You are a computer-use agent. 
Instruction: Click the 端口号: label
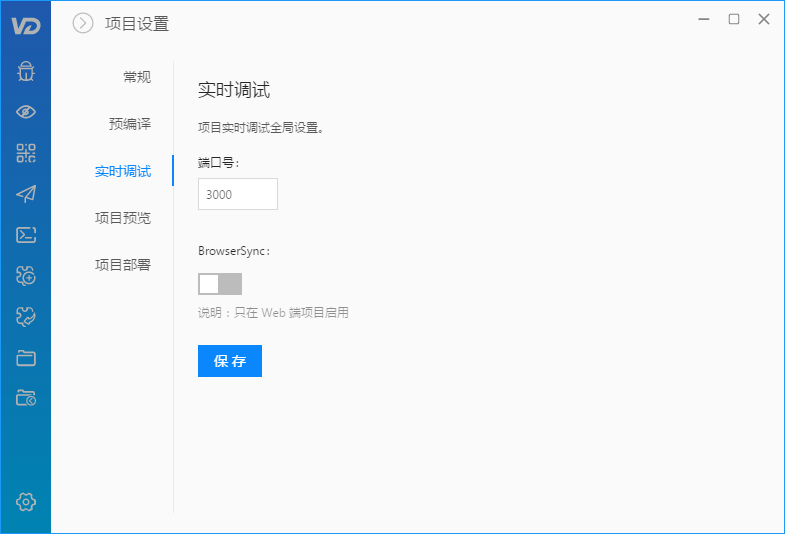coord(219,163)
